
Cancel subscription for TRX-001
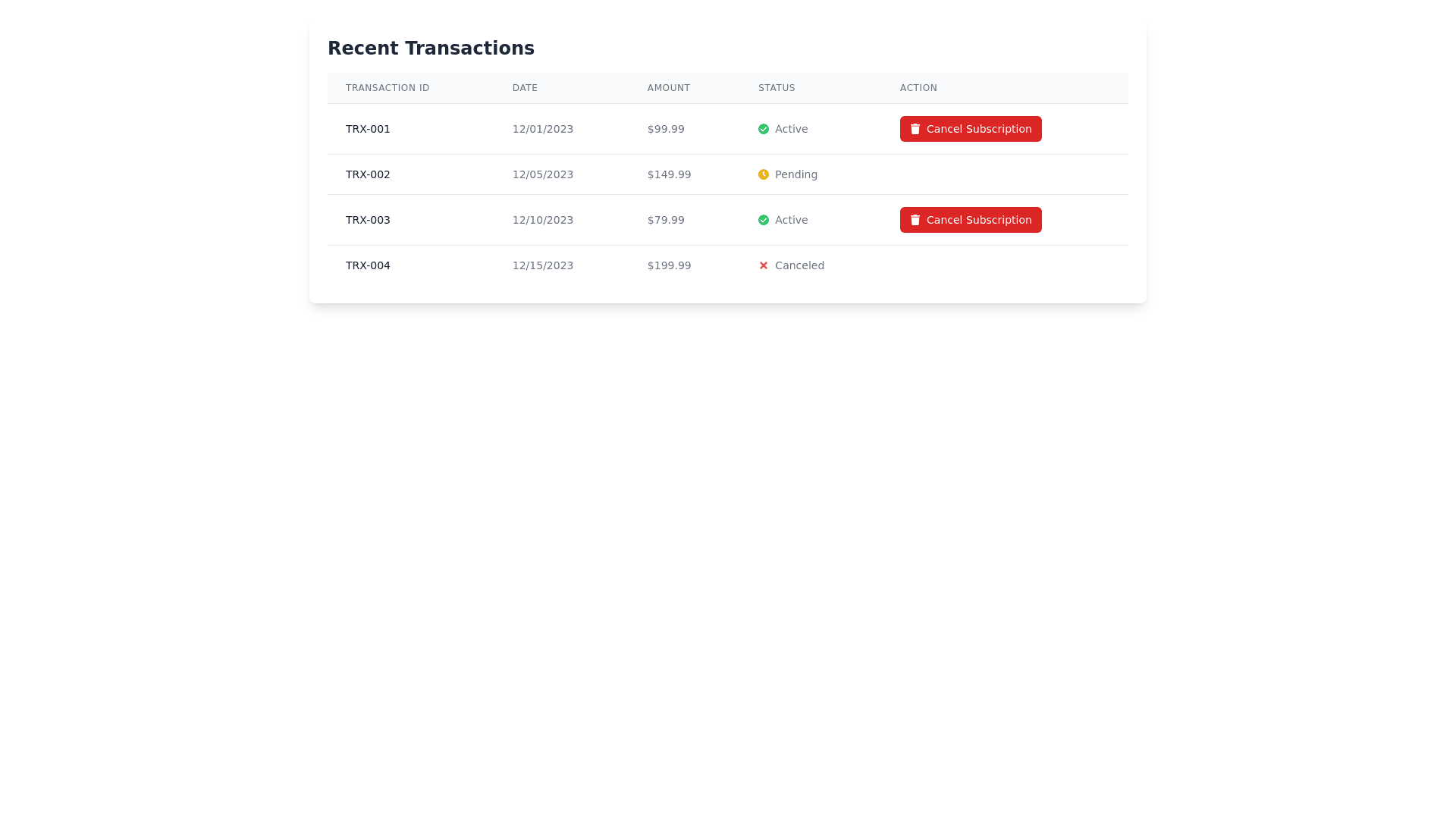tap(971, 129)
